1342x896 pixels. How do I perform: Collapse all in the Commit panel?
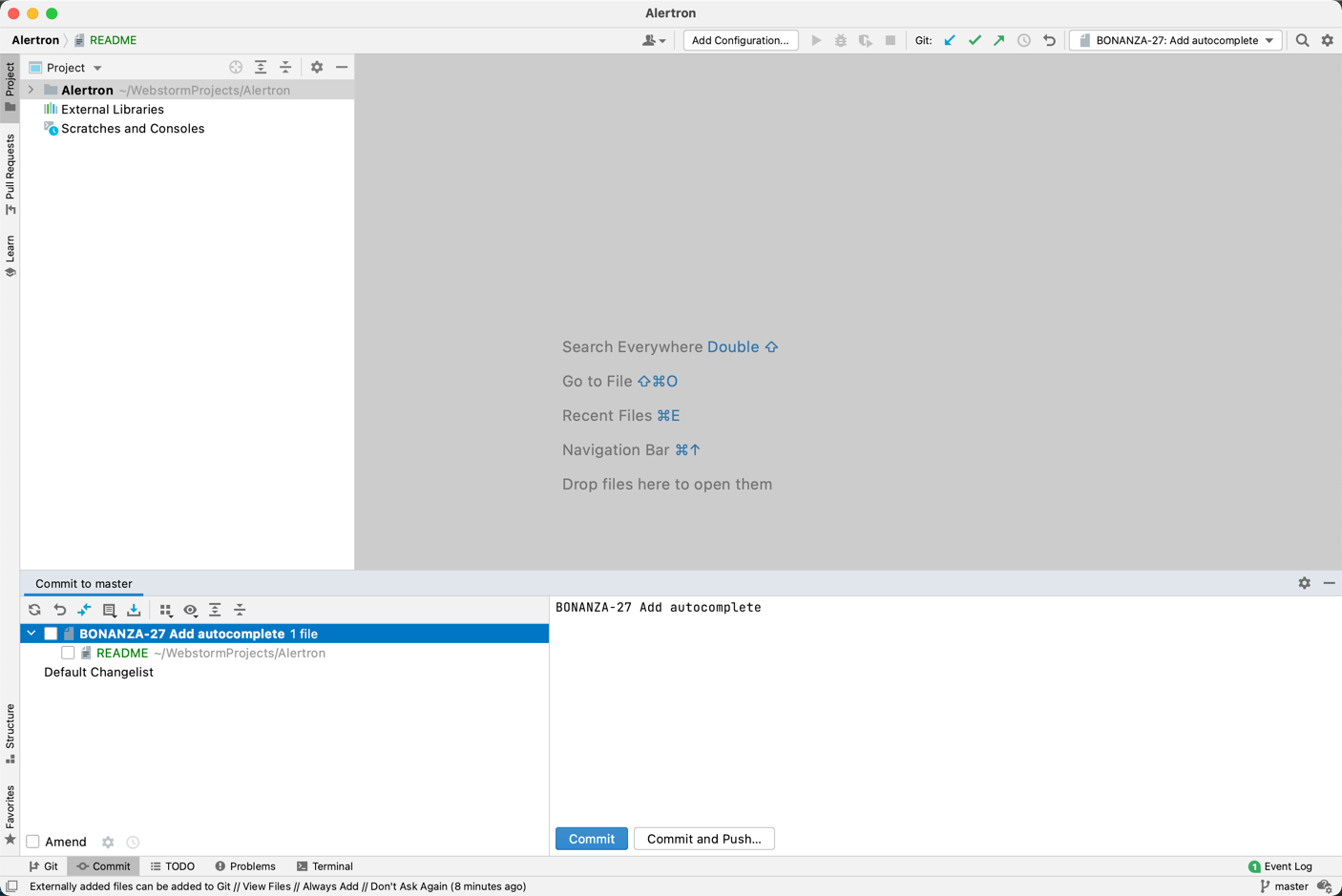pos(240,609)
